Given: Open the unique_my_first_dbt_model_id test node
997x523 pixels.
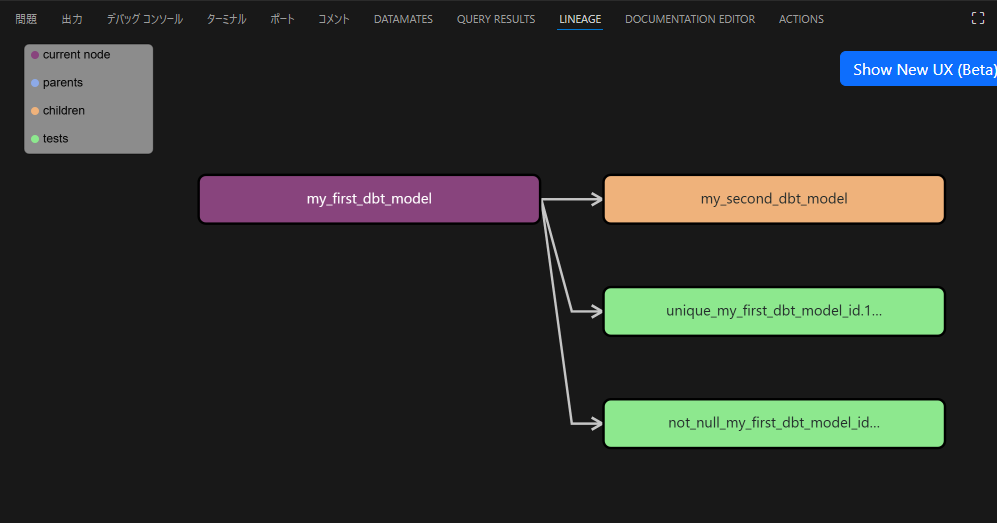Looking at the screenshot, I should (x=774, y=311).
